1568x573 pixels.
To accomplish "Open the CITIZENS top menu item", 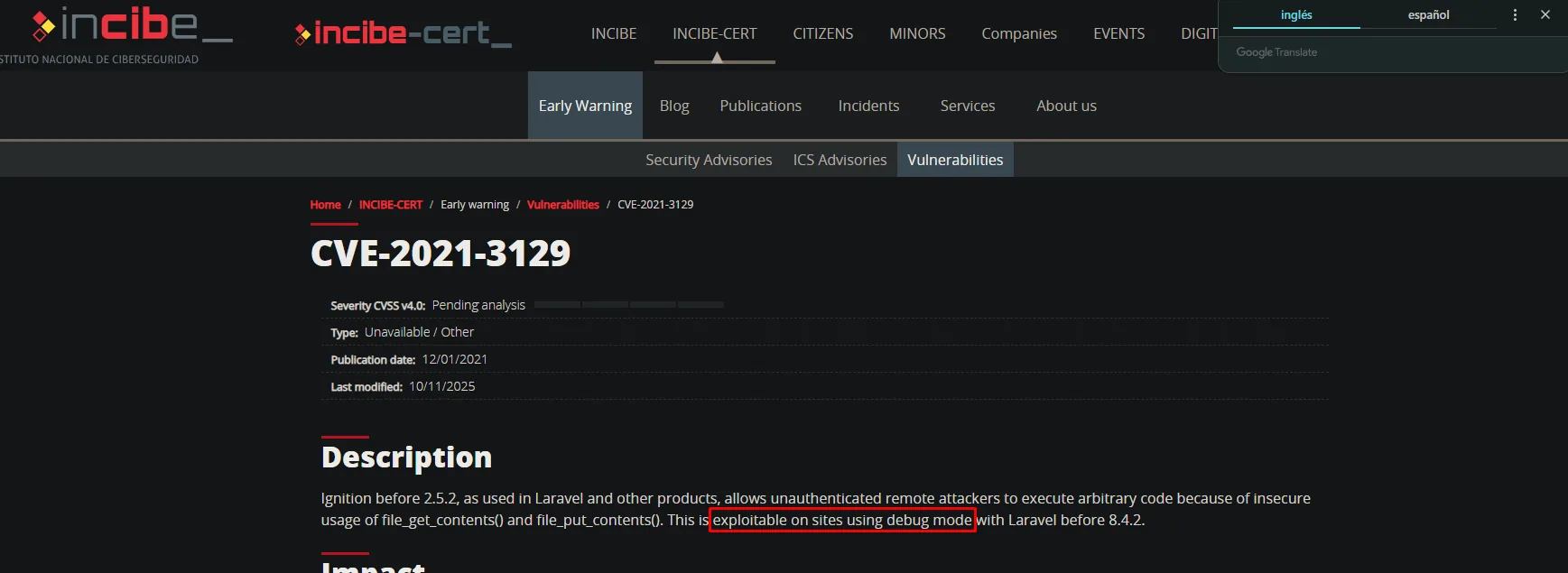I will tap(823, 33).
